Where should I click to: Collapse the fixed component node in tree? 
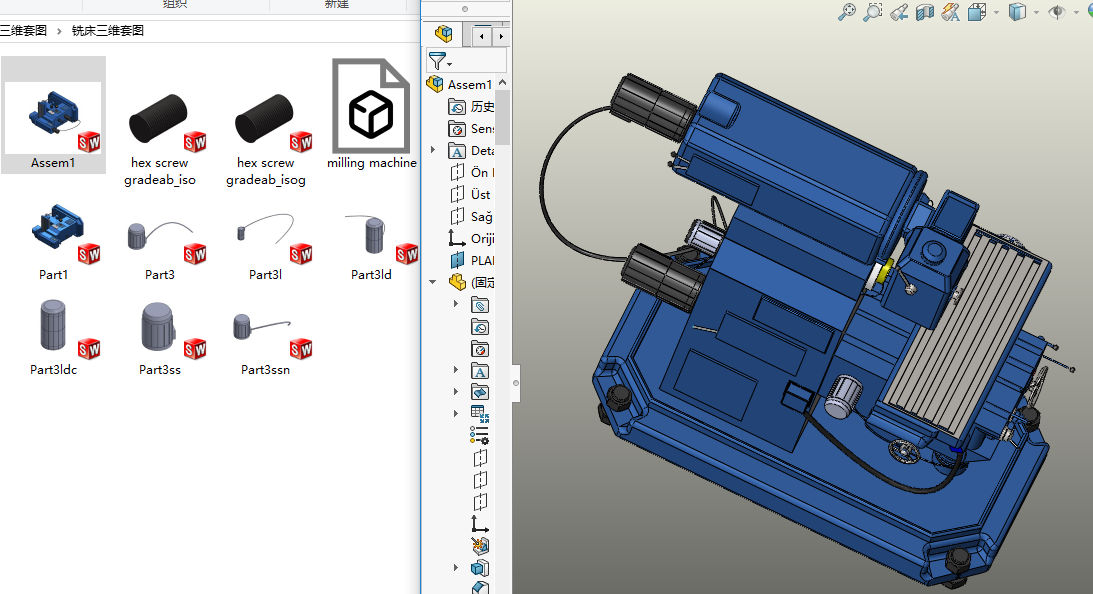click(x=433, y=282)
